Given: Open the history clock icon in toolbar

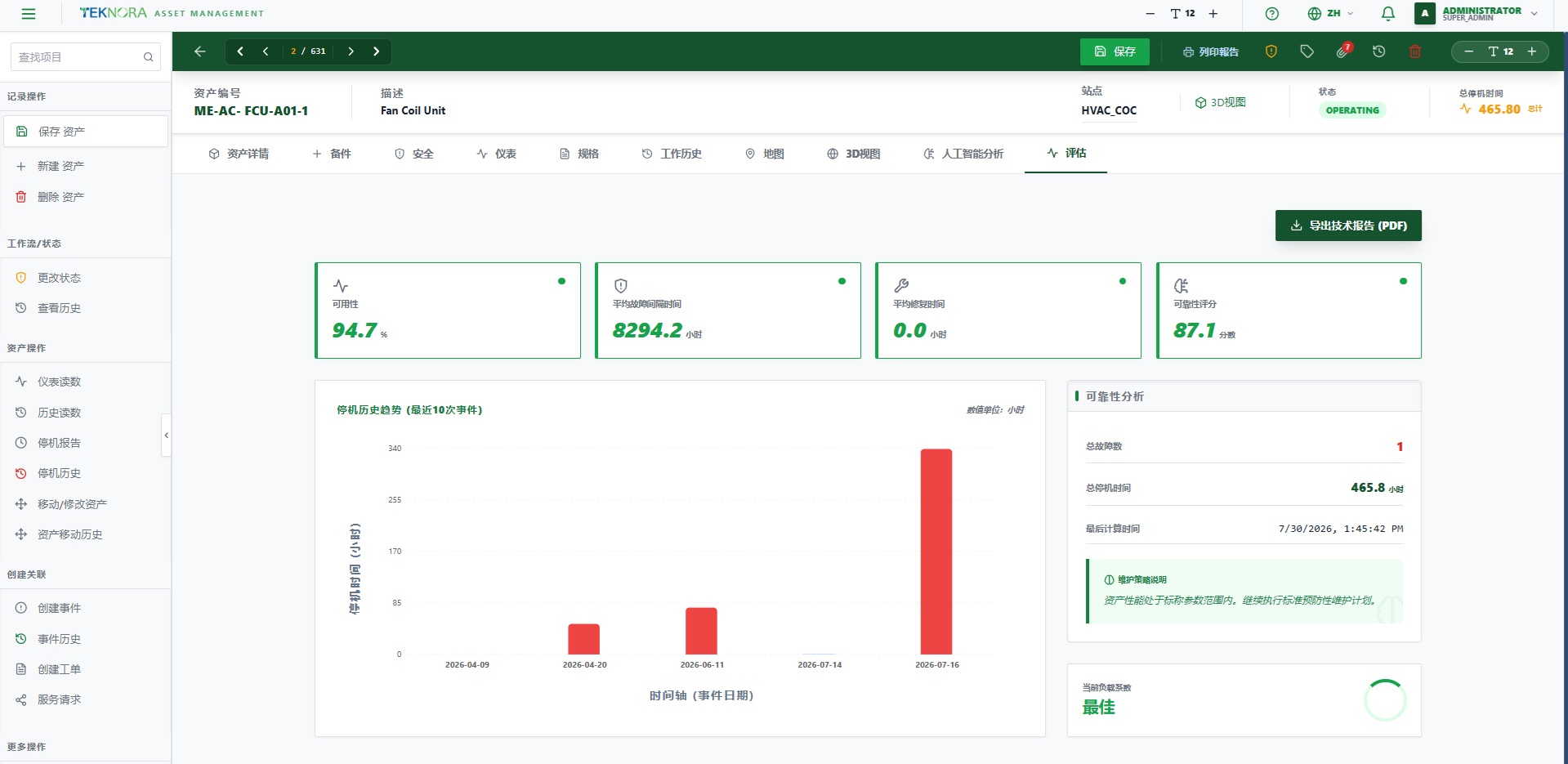Looking at the screenshot, I should [1378, 51].
